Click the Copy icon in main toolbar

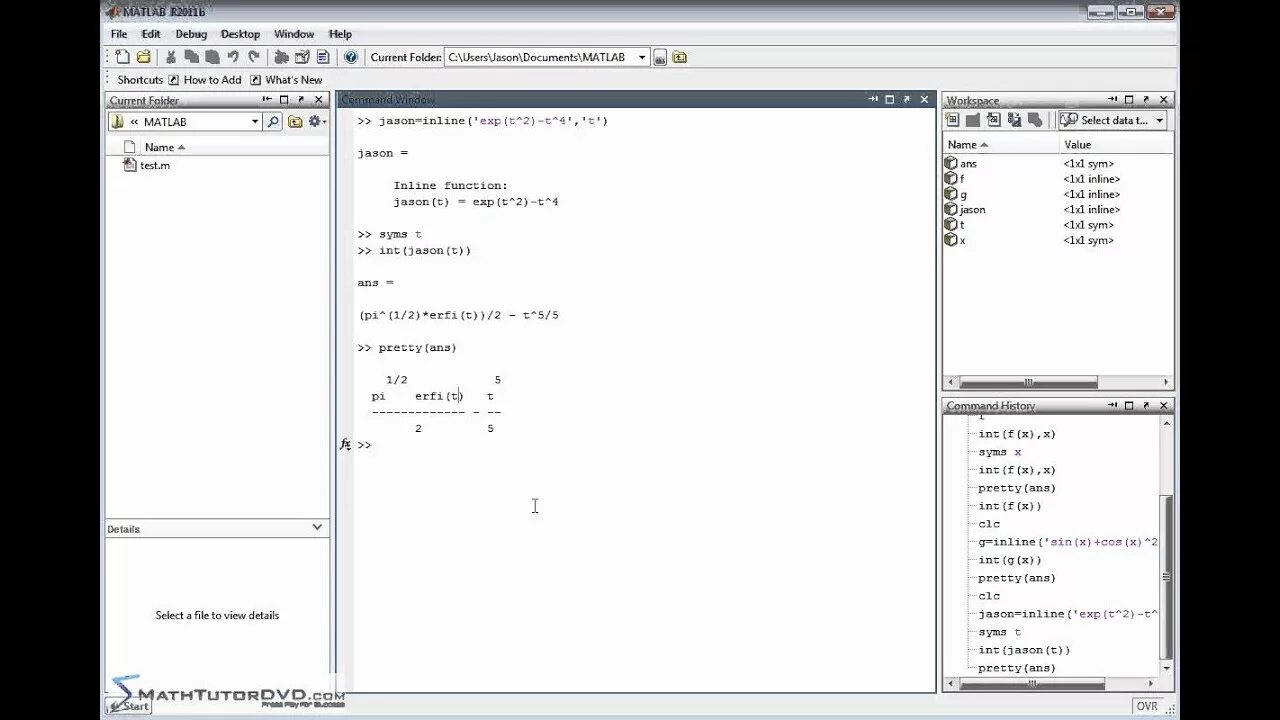click(x=191, y=57)
